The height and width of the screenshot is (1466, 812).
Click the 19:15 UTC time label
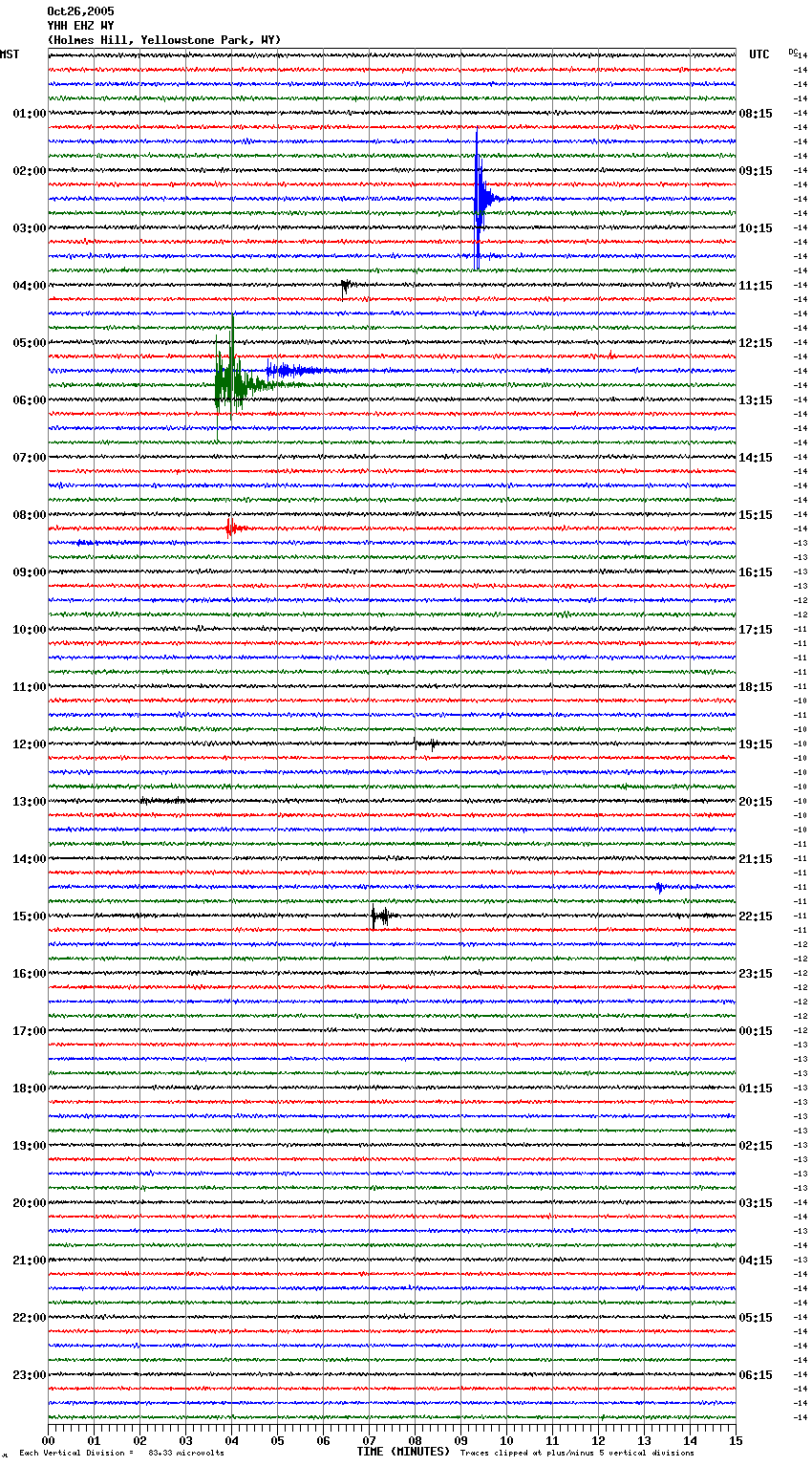pyautogui.click(x=756, y=744)
